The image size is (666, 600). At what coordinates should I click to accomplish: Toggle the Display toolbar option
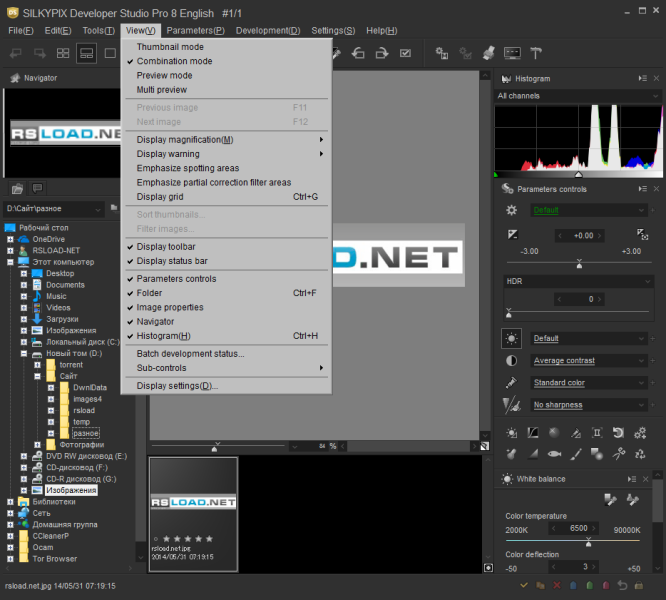(166, 247)
